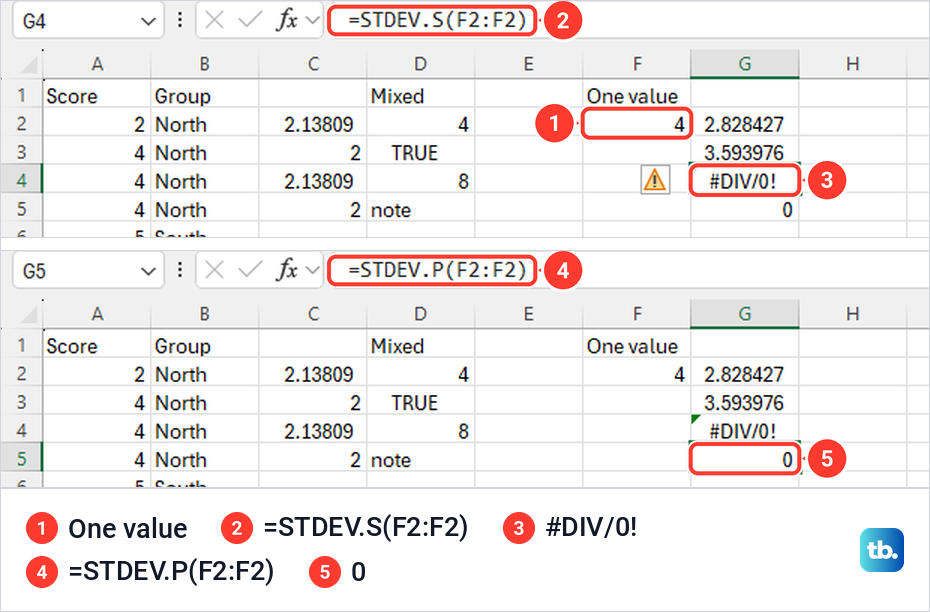The height and width of the screenshot is (612, 930).
Task: Select the #DIV/0! cell in the top sheet
Action: coord(744,180)
